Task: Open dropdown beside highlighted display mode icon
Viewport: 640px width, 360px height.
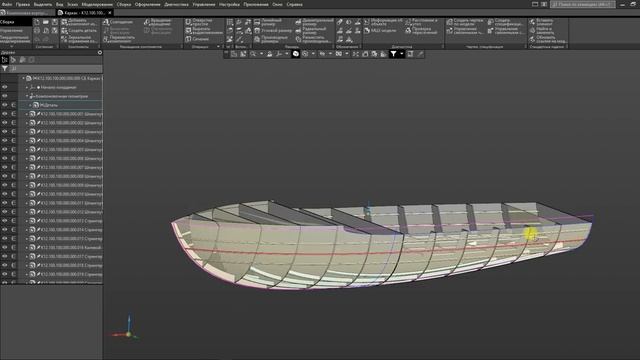Action: pos(313,54)
